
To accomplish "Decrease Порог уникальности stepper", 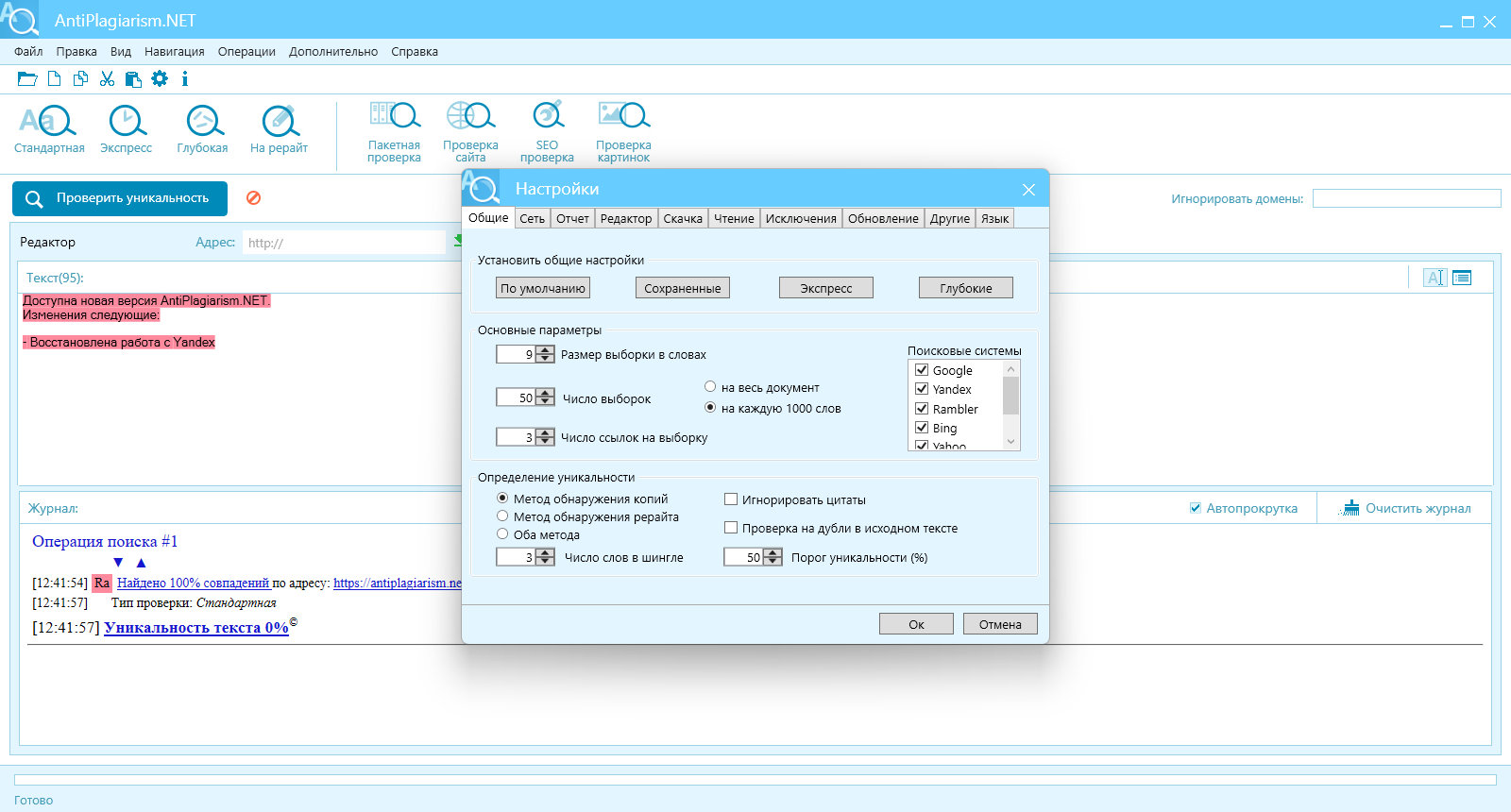I will pyautogui.click(x=772, y=562).
